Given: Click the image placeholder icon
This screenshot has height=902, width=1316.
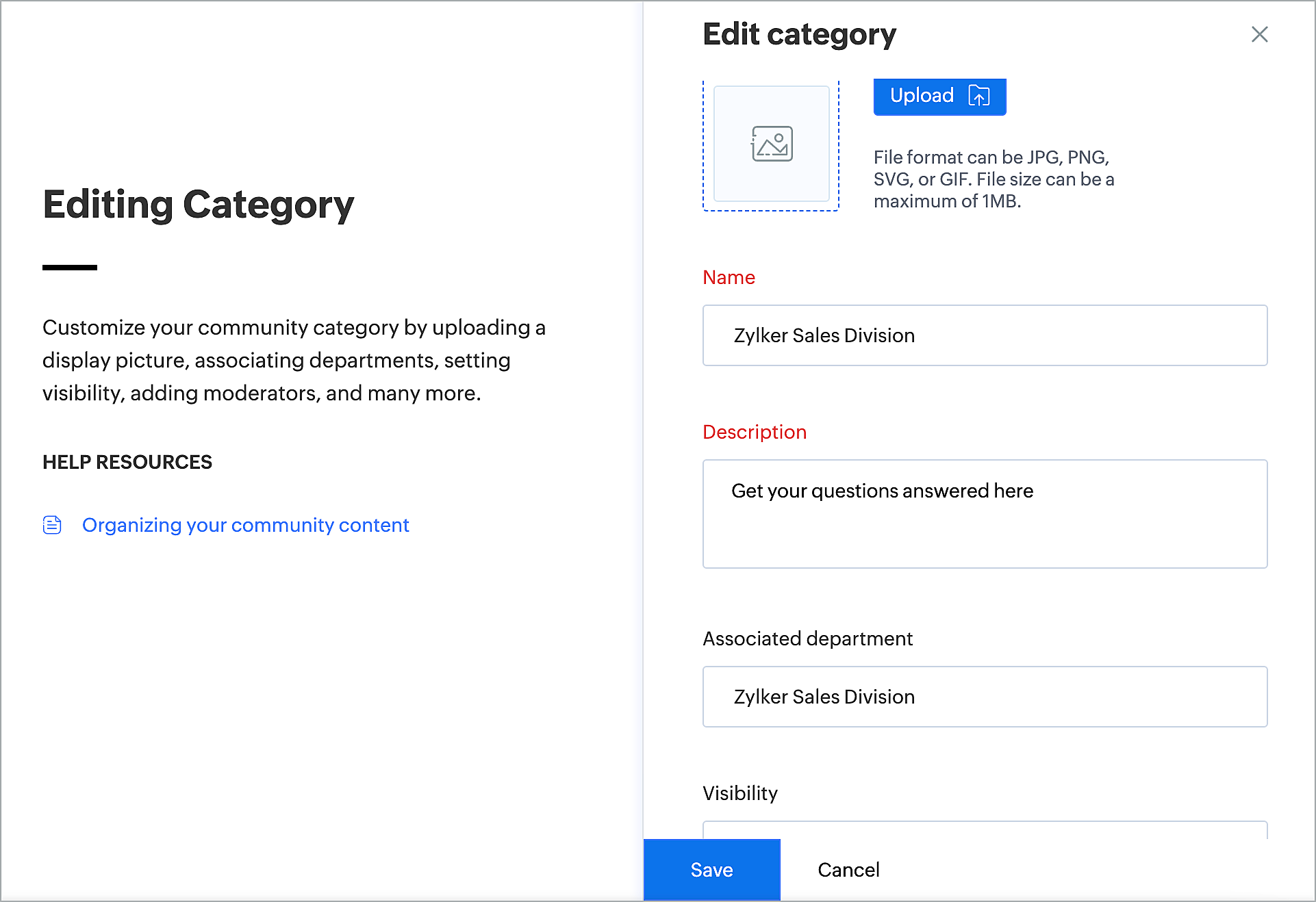Looking at the screenshot, I should coord(772,144).
